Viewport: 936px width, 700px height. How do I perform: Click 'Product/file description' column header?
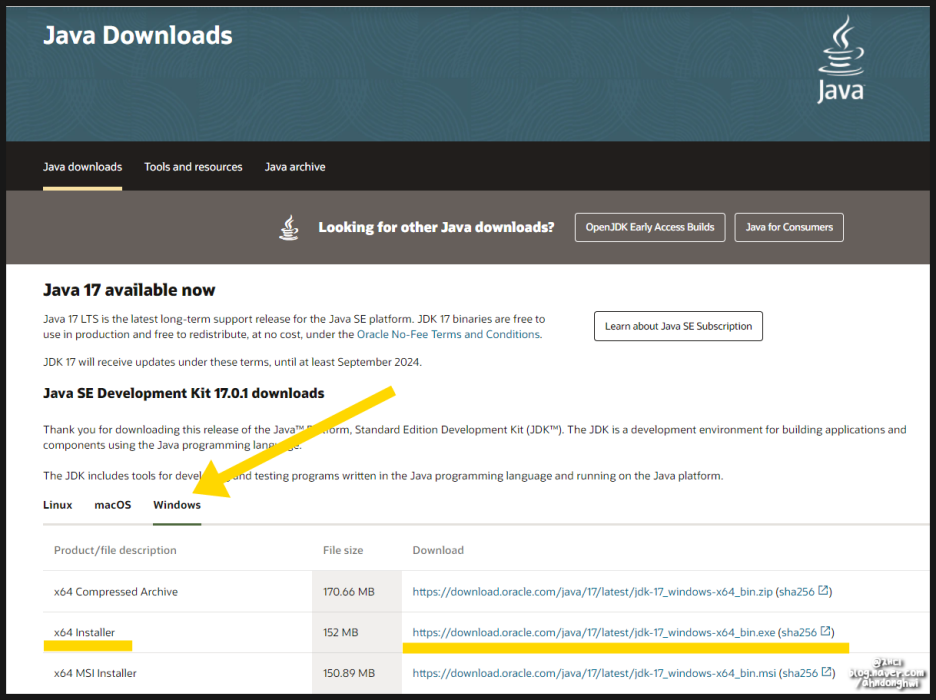pos(115,550)
